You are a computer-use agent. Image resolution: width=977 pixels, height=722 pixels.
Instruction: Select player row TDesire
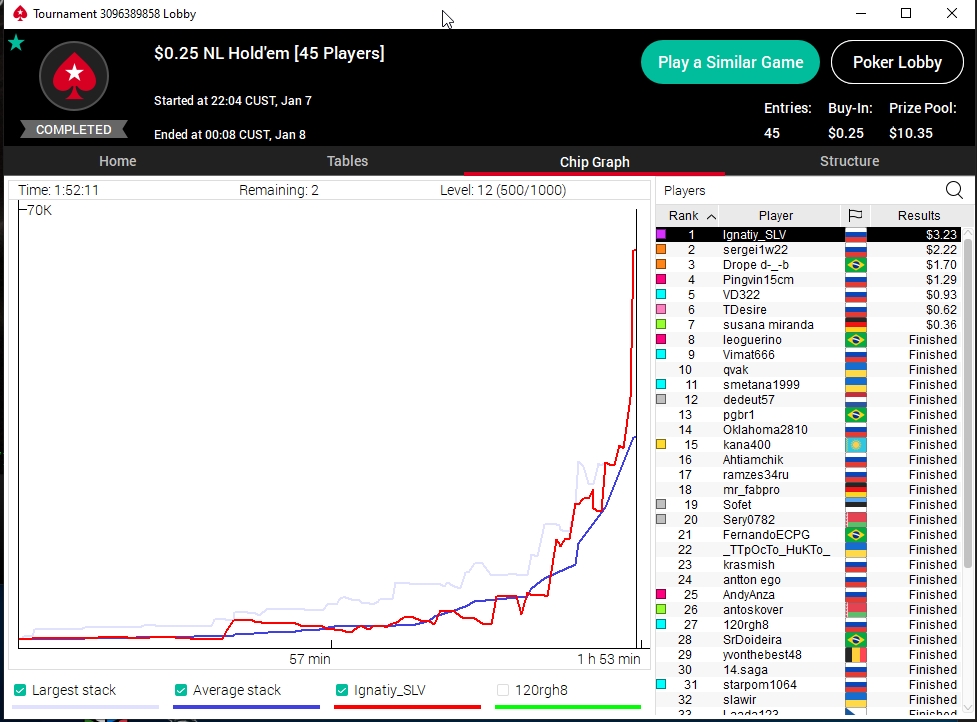(808, 310)
